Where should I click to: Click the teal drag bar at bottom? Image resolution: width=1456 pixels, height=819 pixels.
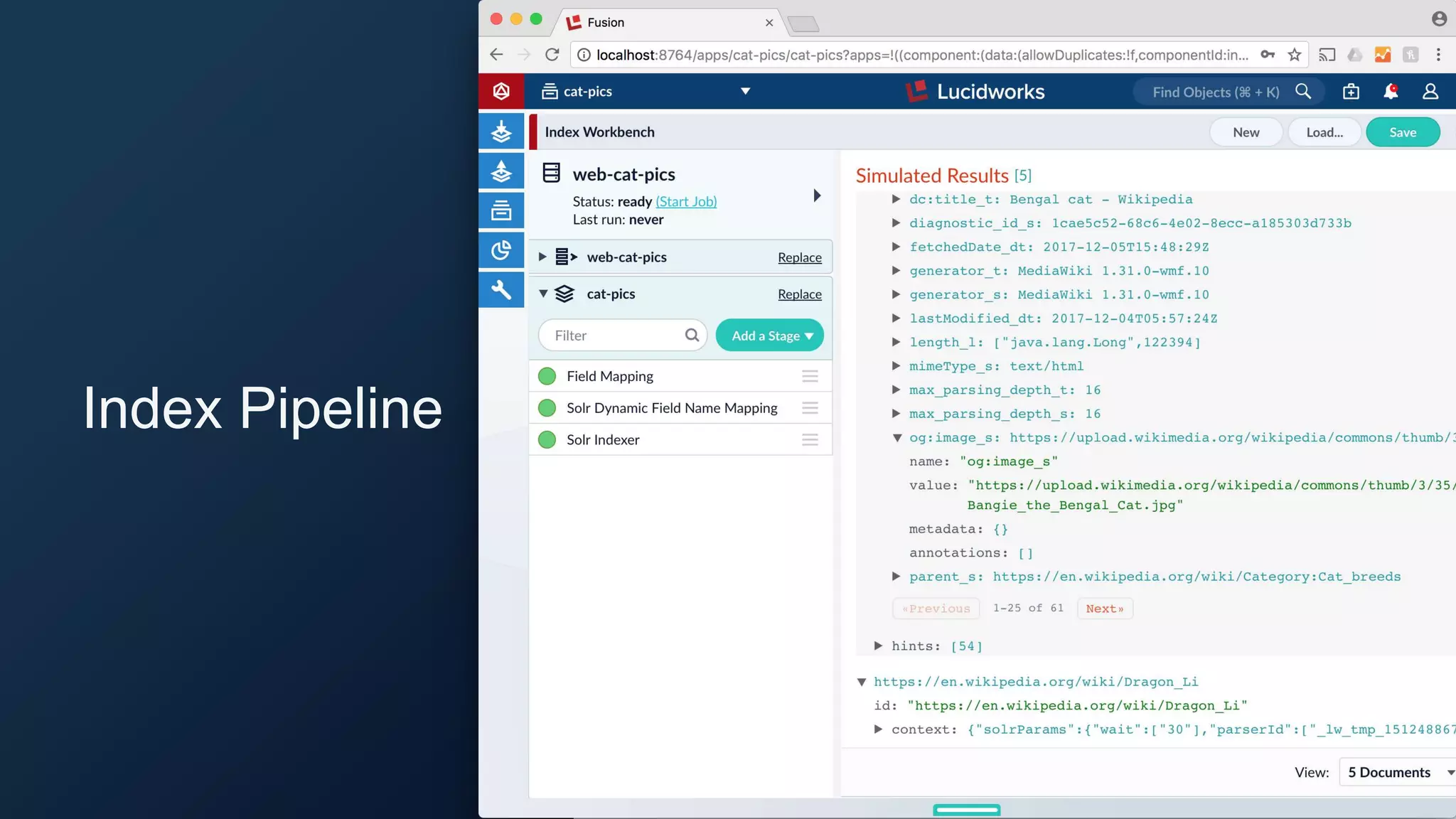tap(966, 810)
